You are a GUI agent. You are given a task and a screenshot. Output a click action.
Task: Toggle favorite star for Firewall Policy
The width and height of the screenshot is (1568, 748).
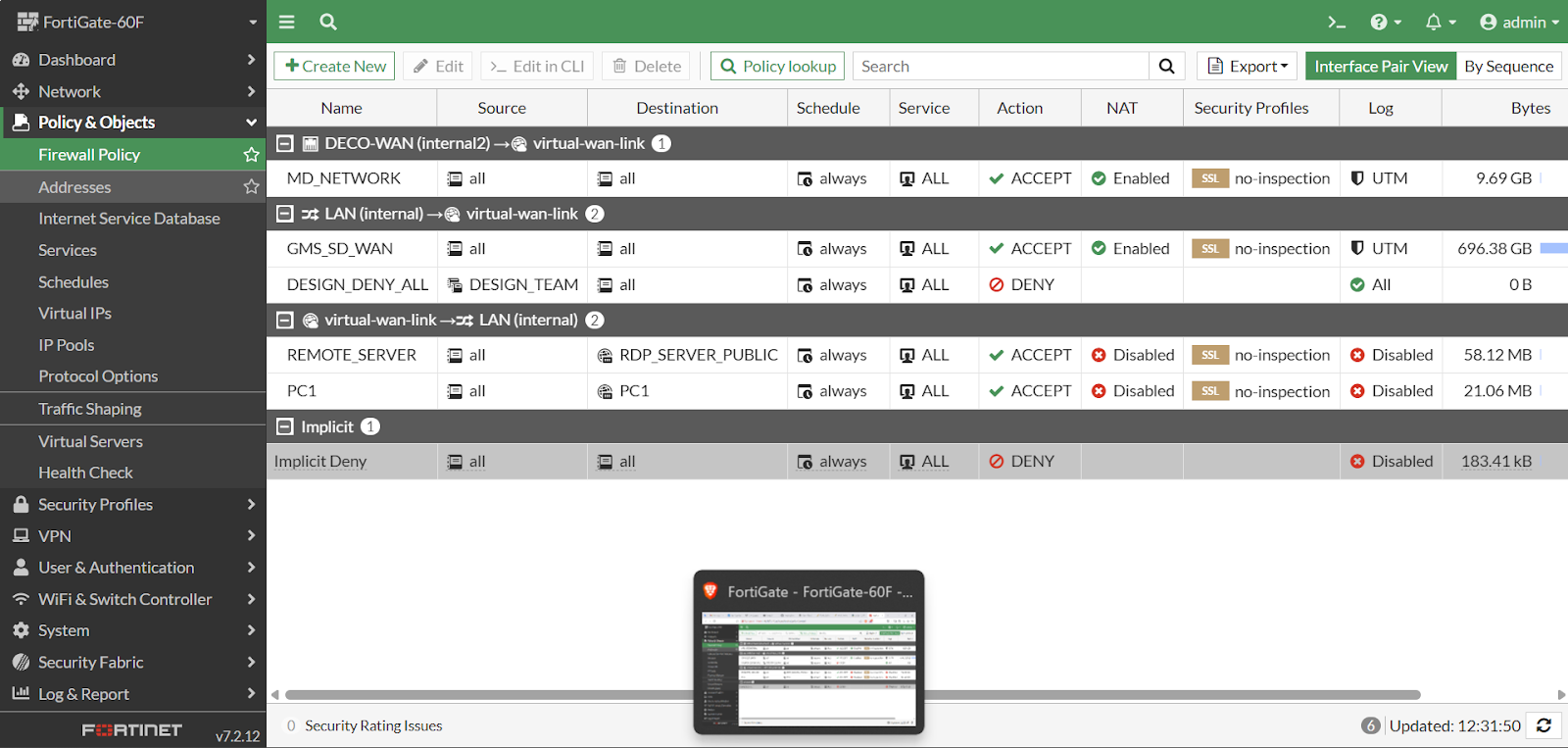coord(251,155)
